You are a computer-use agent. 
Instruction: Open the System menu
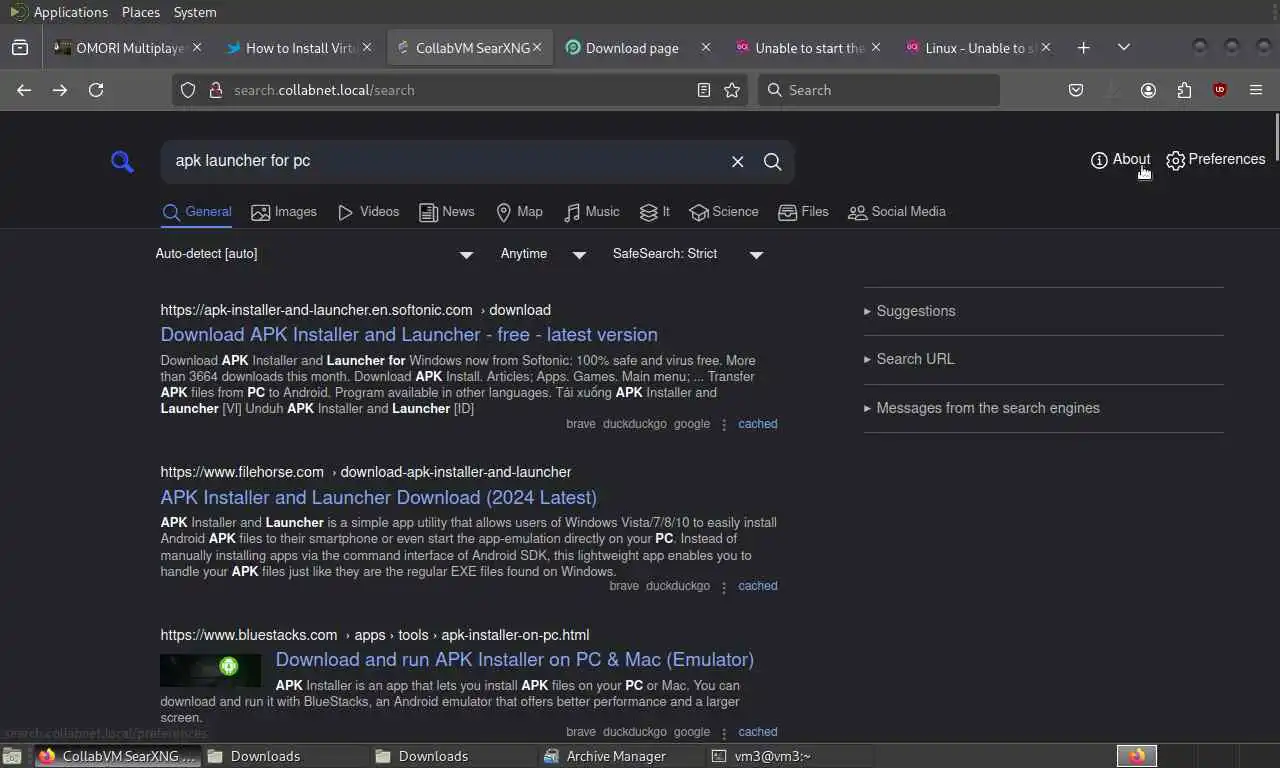point(195,12)
